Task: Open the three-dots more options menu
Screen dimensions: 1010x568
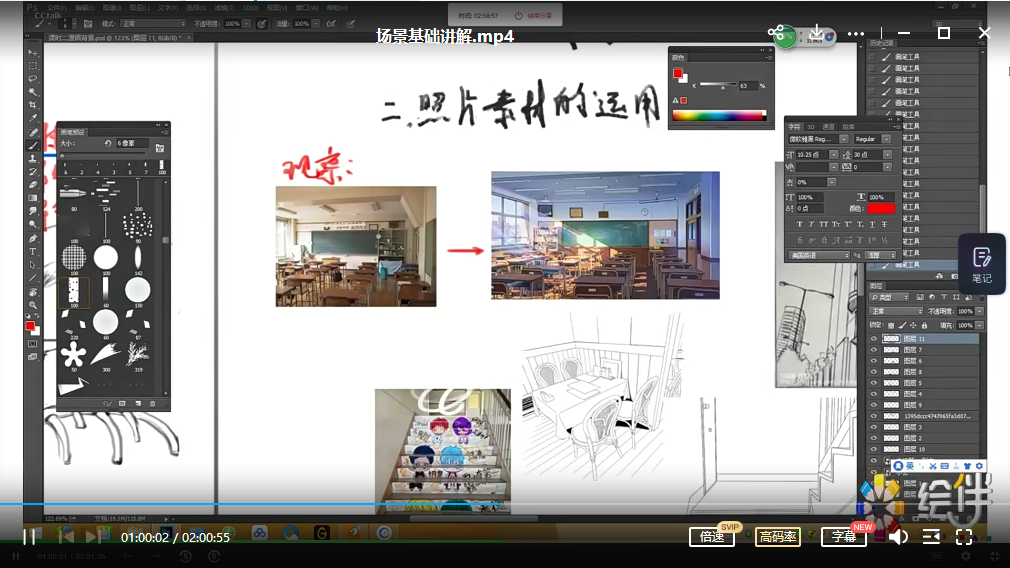Action: [x=856, y=33]
